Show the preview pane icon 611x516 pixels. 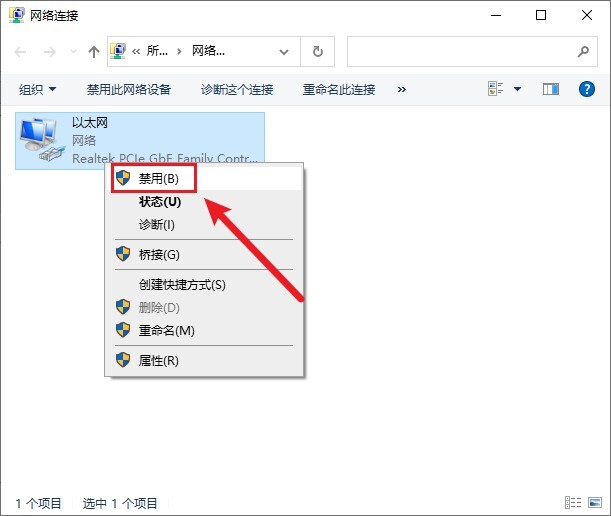551,89
